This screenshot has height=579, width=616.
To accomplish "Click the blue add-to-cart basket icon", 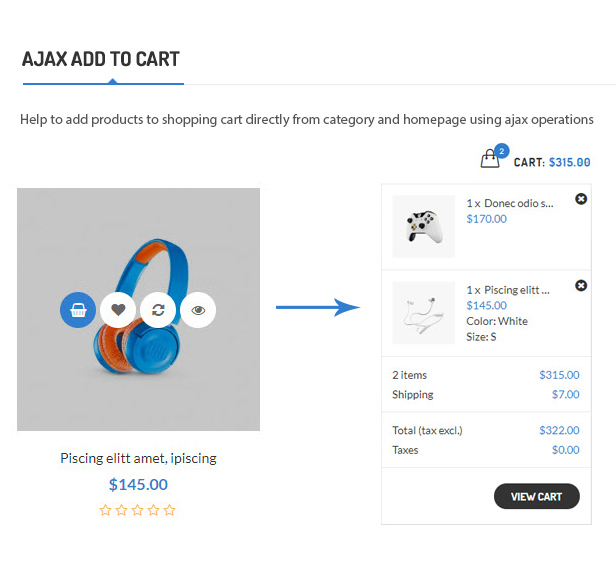I will 78,310.
